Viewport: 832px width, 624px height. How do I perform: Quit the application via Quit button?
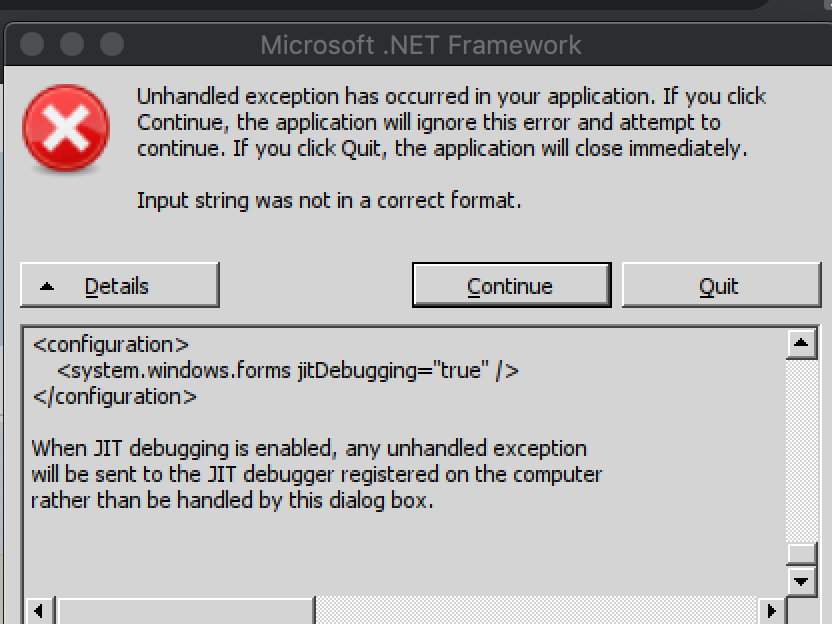pos(721,285)
